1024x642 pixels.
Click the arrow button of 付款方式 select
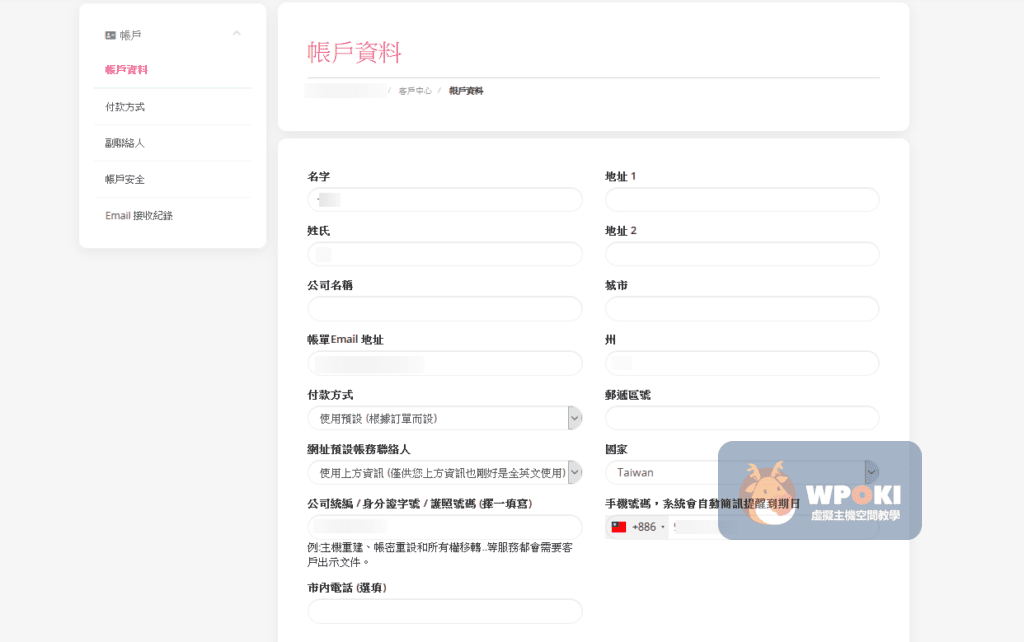[575, 418]
